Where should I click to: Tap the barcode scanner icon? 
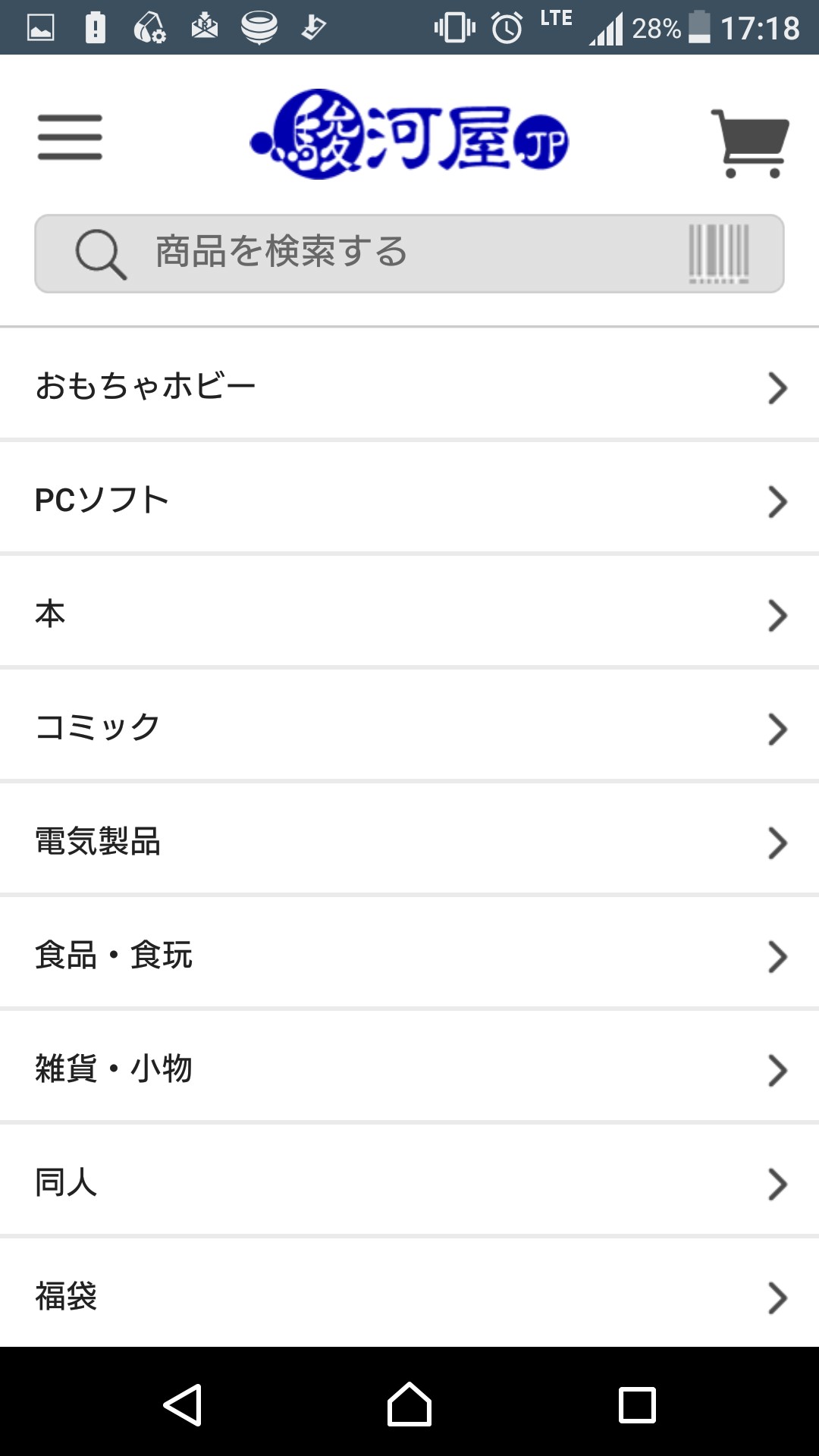tap(718, 253)
